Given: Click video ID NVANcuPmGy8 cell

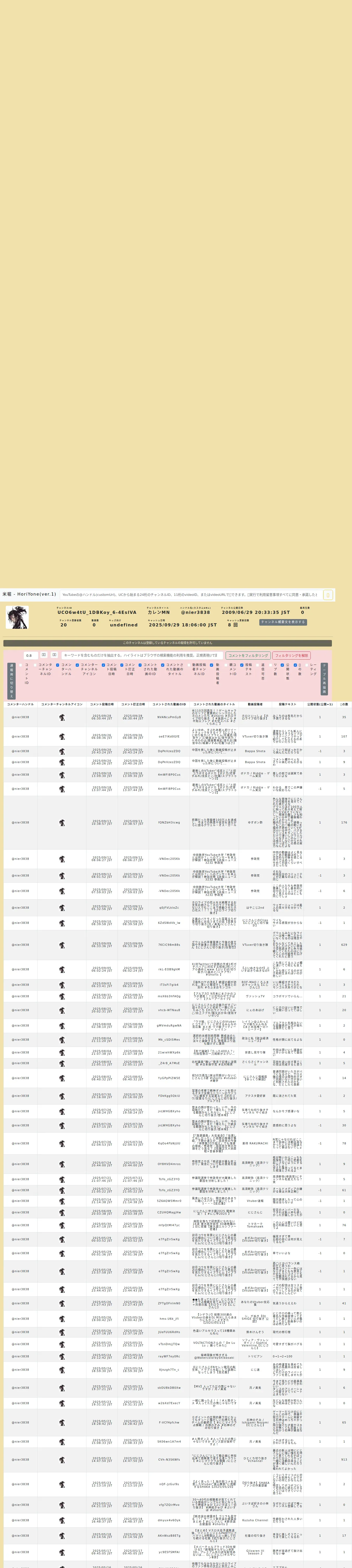Looking at the screenshot, I should (x=169, y=718).
